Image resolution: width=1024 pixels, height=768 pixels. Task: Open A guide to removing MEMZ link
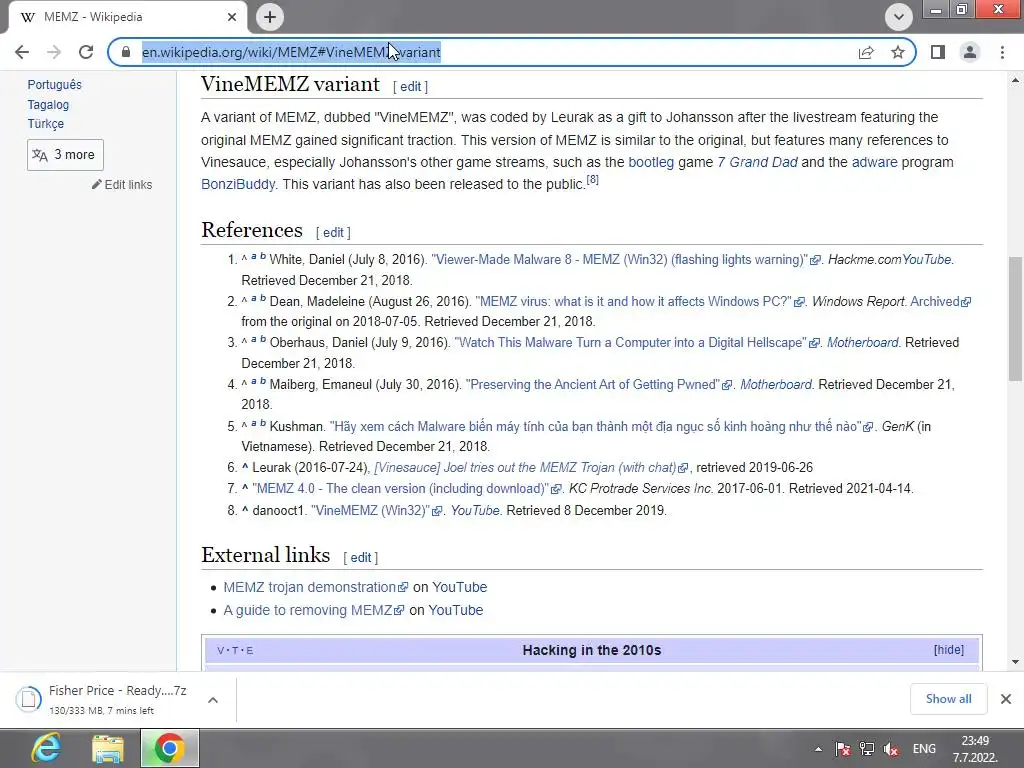[x=313, y=610]
